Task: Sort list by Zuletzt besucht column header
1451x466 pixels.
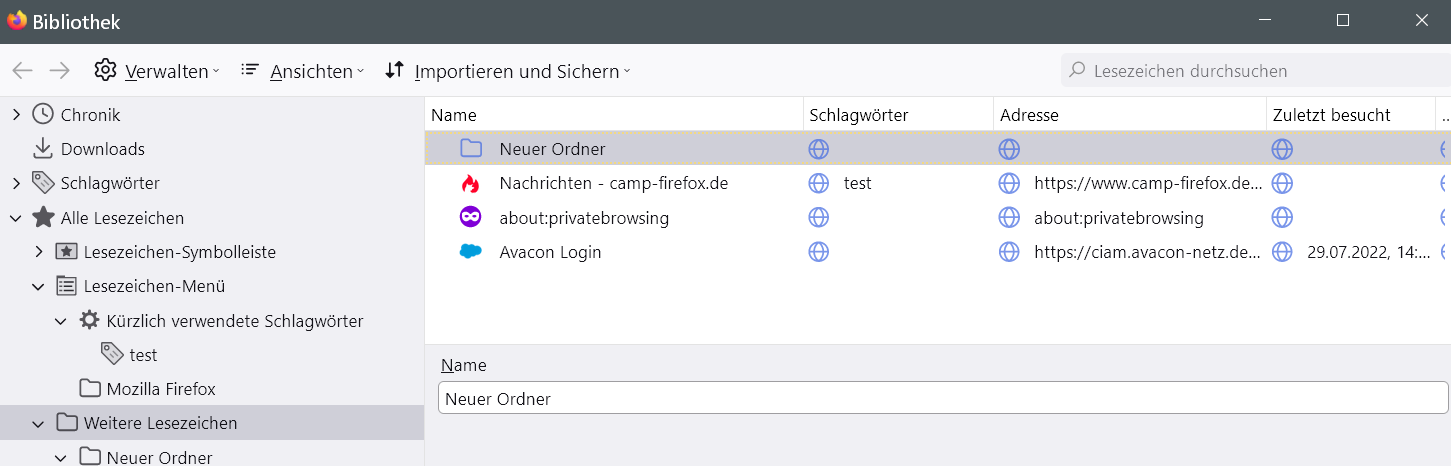Action: [1331, 115]
